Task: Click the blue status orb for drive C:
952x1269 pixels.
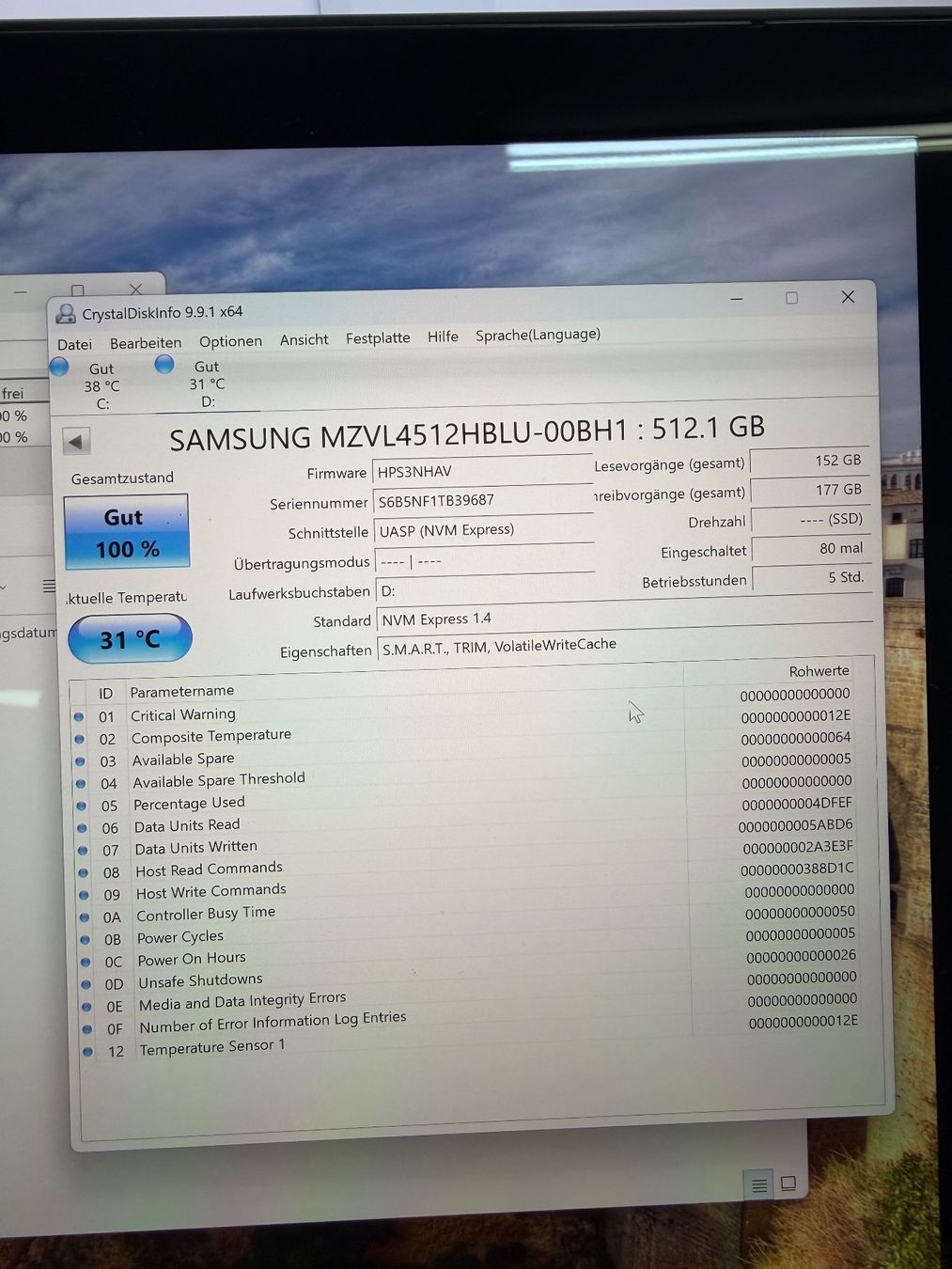Action: (x=59, y=367)
